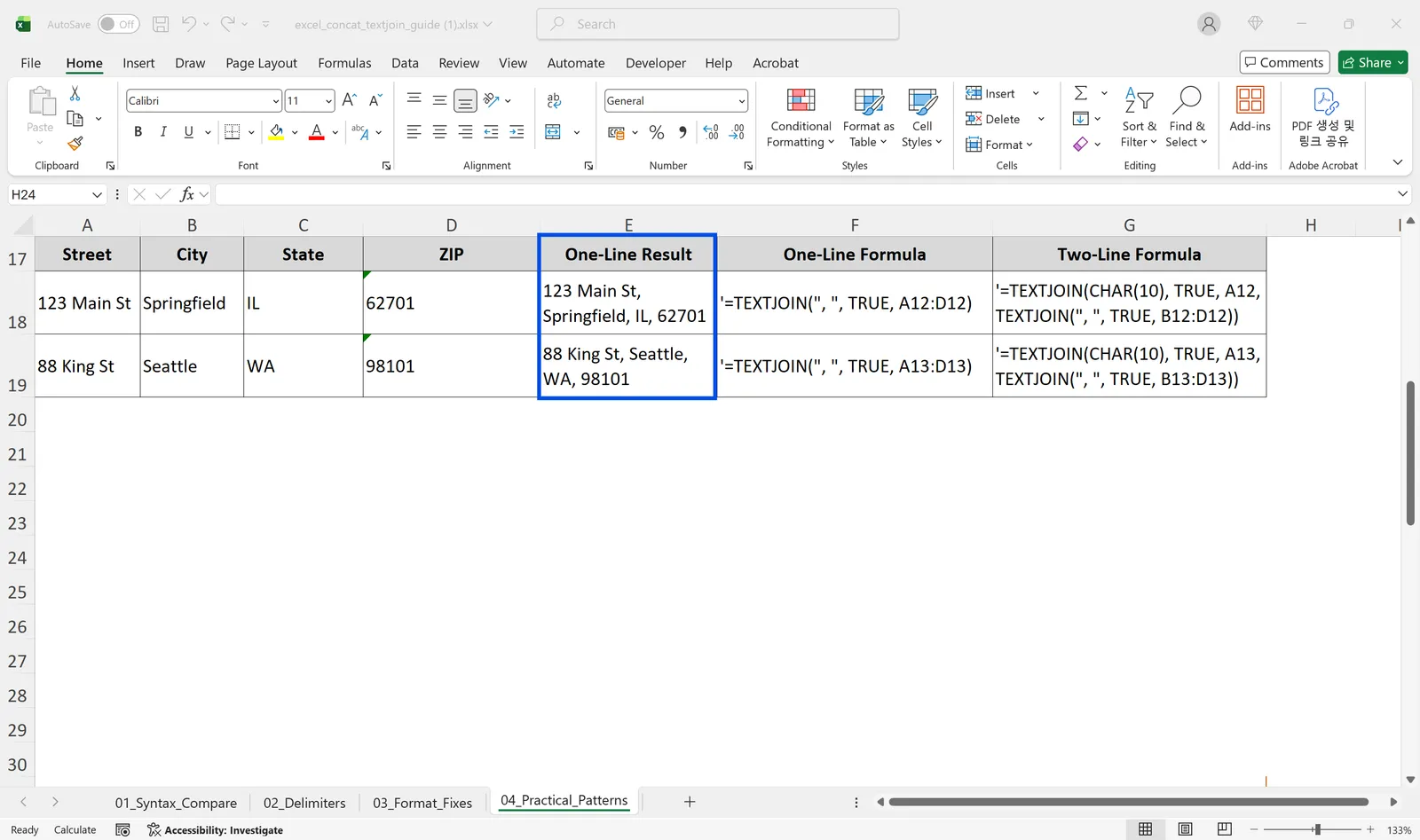Open Accessibility Investigate status item

(215, 830)
